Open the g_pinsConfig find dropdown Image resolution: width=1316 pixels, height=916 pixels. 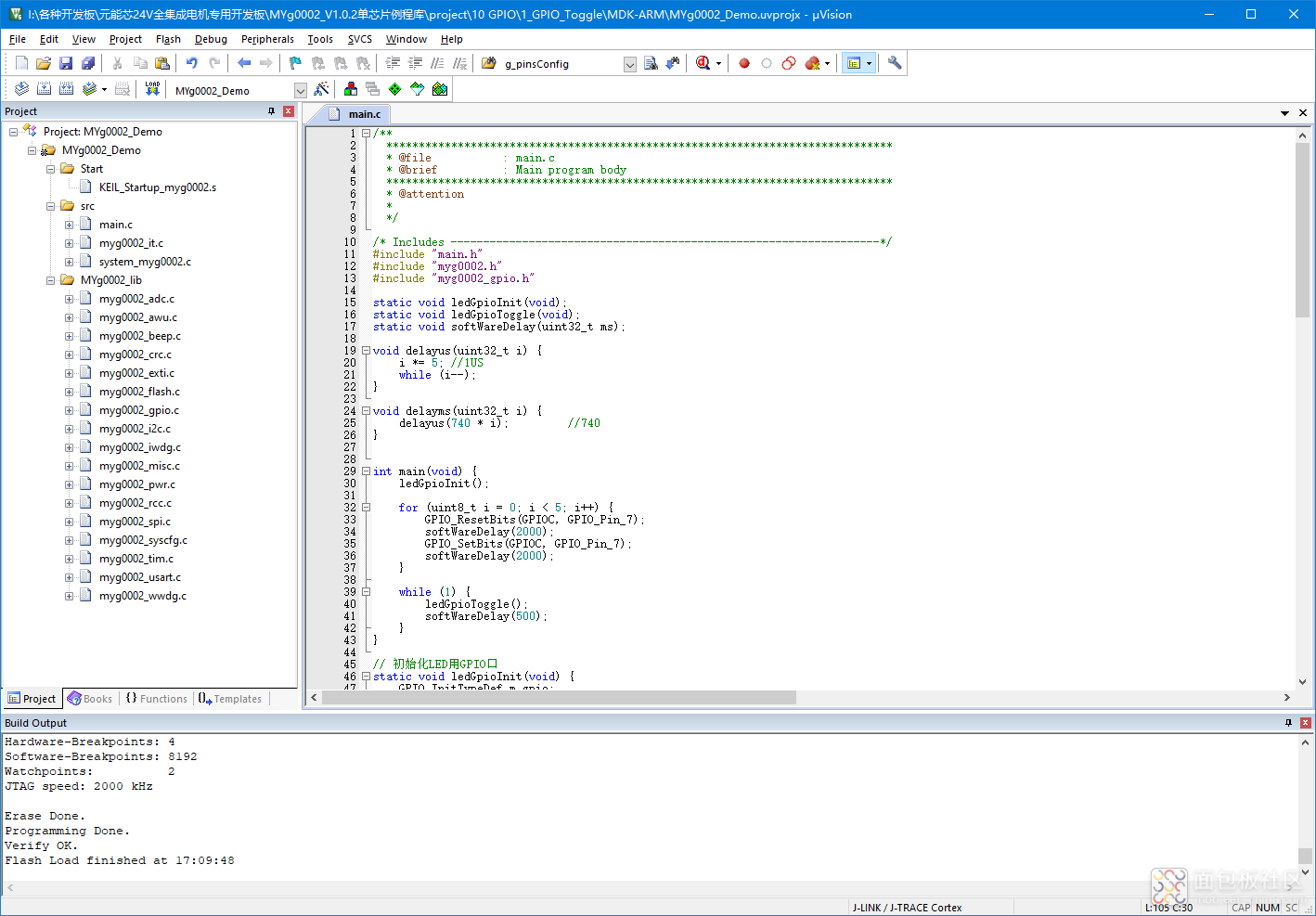(x=630, y=64)
